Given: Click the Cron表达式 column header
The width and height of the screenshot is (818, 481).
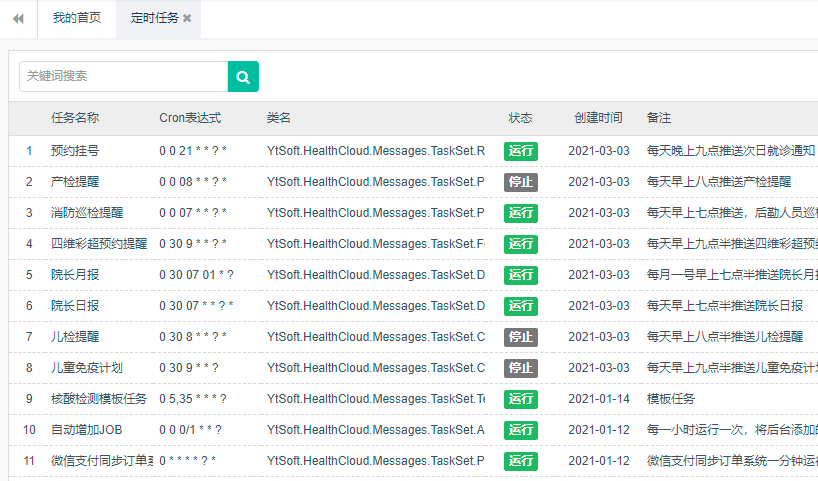Looking at the screenshot, I should point(190,118).
